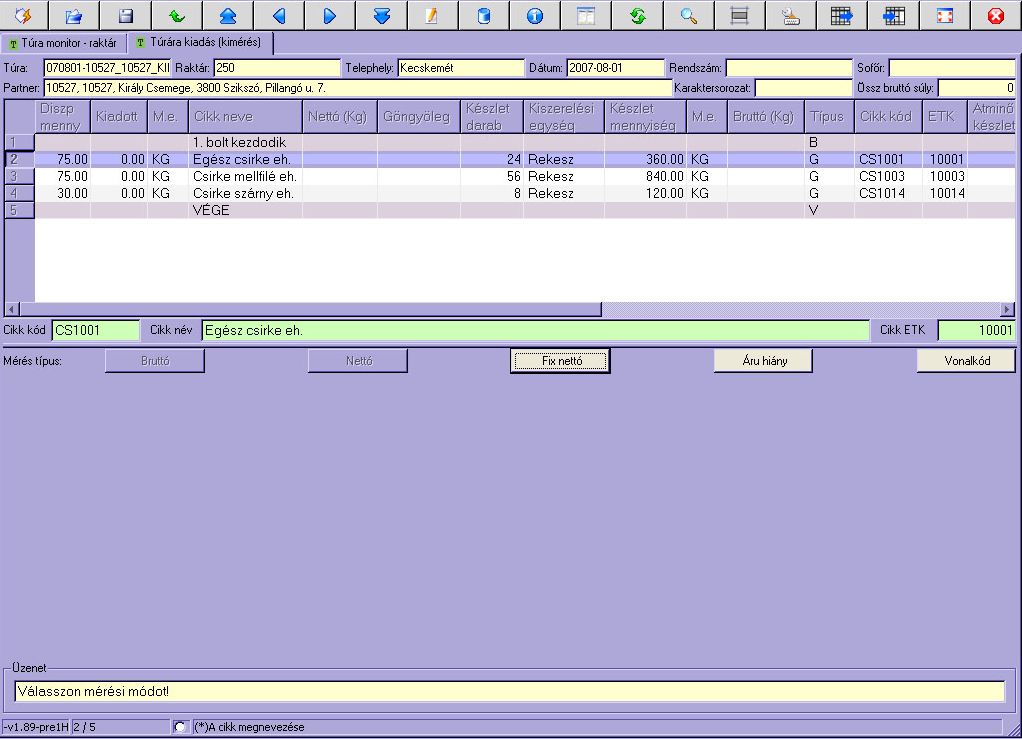Click the Rendszám input field
This screenshot has width=1022, height=739.
[x=787, y=68]
